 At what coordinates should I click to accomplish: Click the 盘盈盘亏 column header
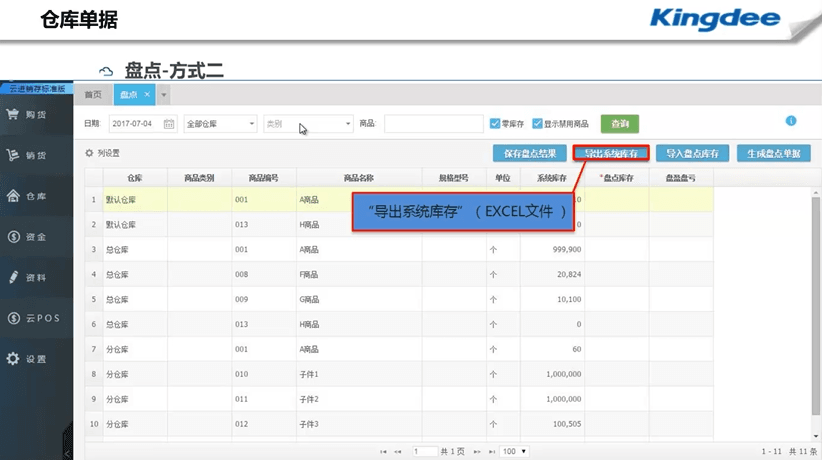coord(681,178)
